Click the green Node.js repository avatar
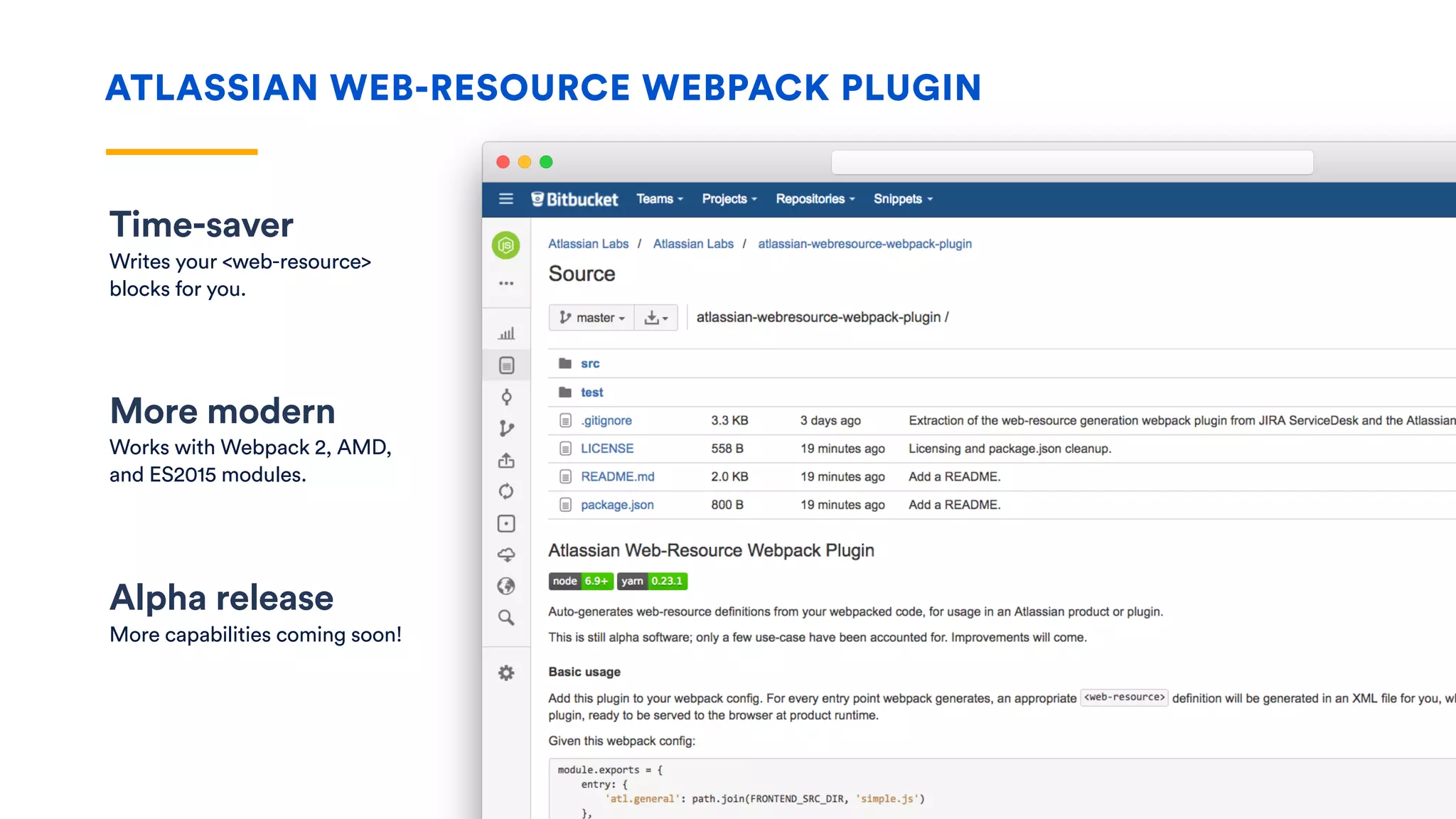Screen dimensions: 1456x819 click(x=505, y=245)
